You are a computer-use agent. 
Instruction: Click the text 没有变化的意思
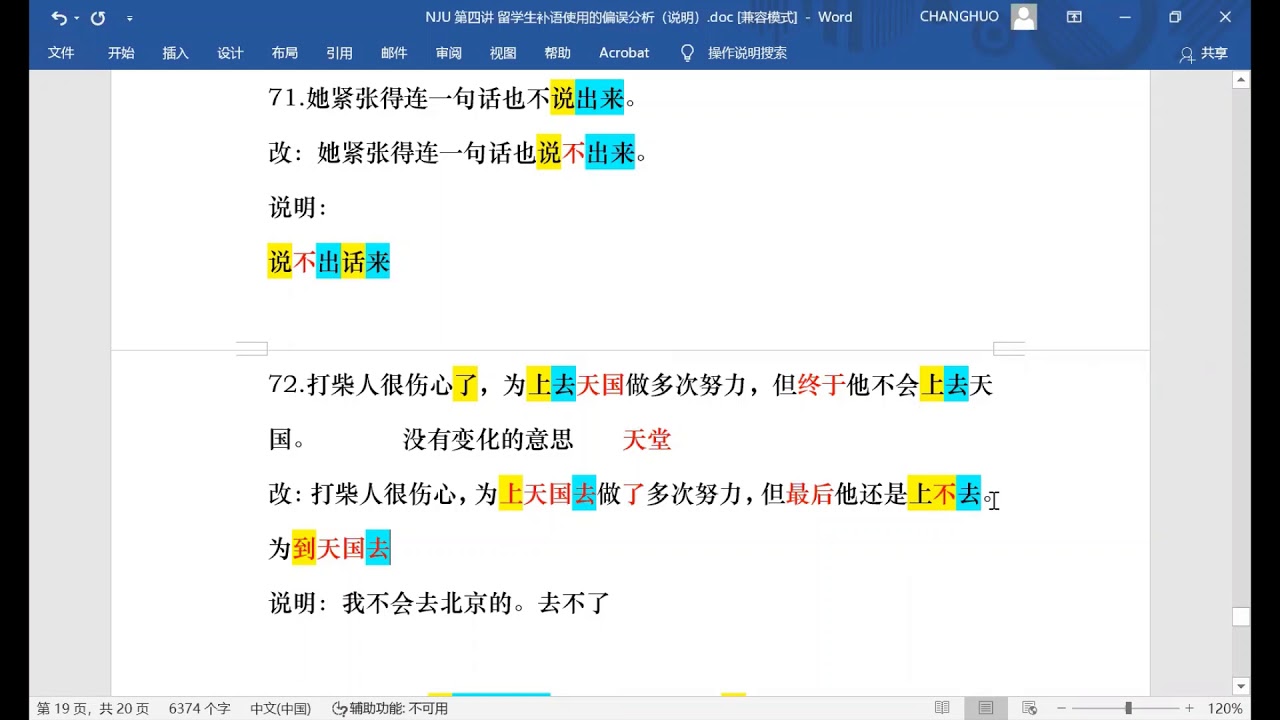(x=488, y=439)
